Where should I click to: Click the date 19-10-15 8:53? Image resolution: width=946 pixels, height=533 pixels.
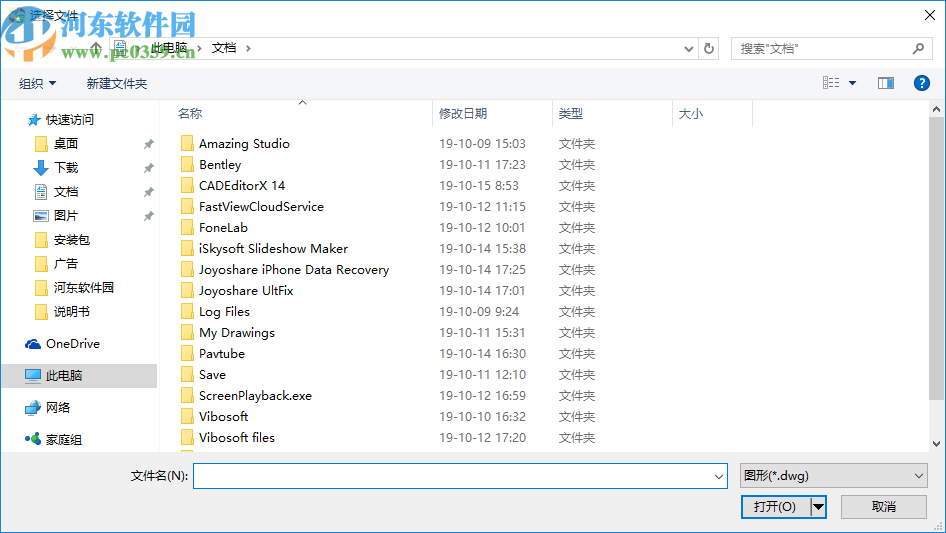[x=479, y=186]
